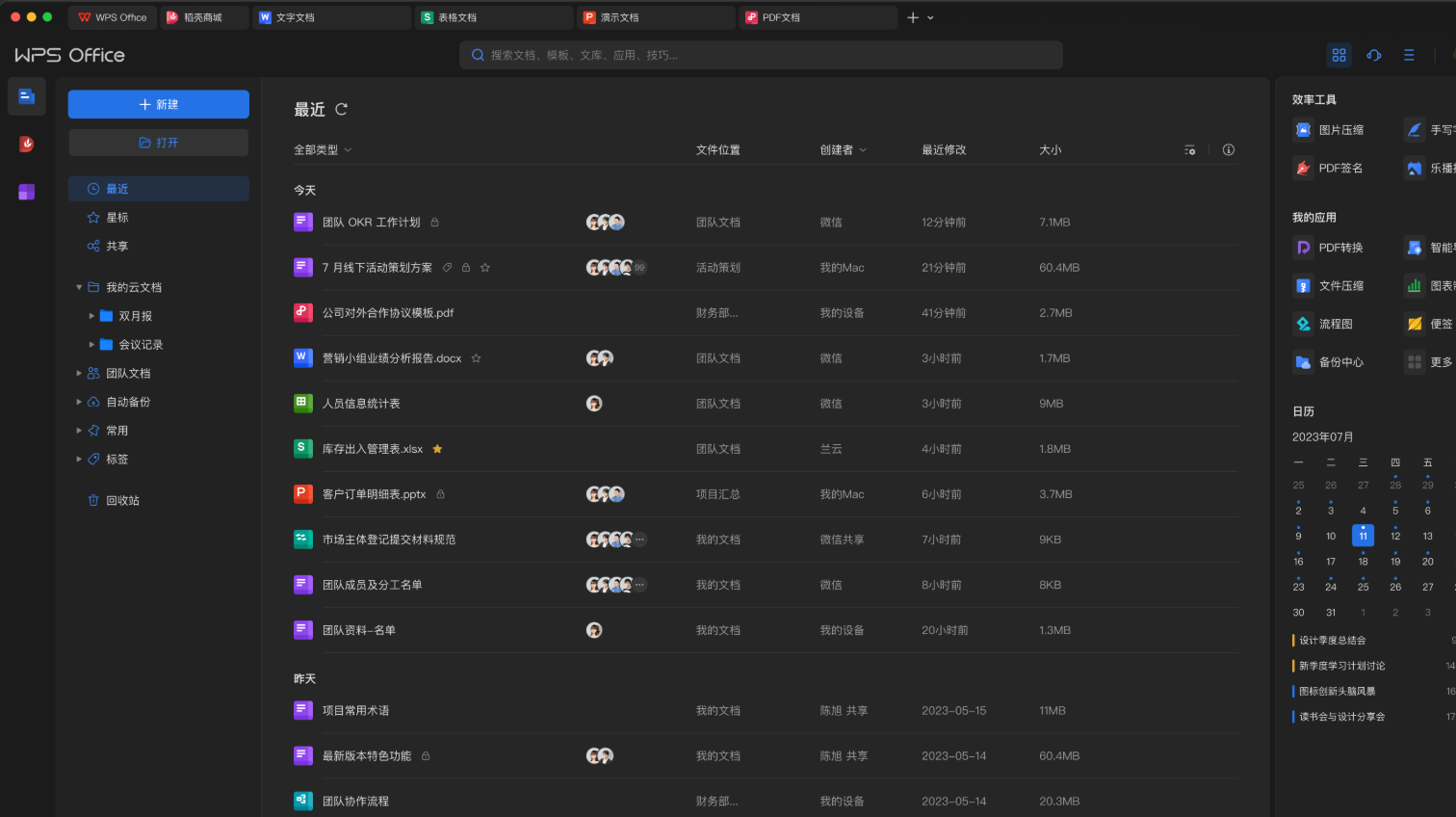Viewport: 1456px width, 817px height.
Task: Click the search bar to search documents
Action: pos(761,55)
